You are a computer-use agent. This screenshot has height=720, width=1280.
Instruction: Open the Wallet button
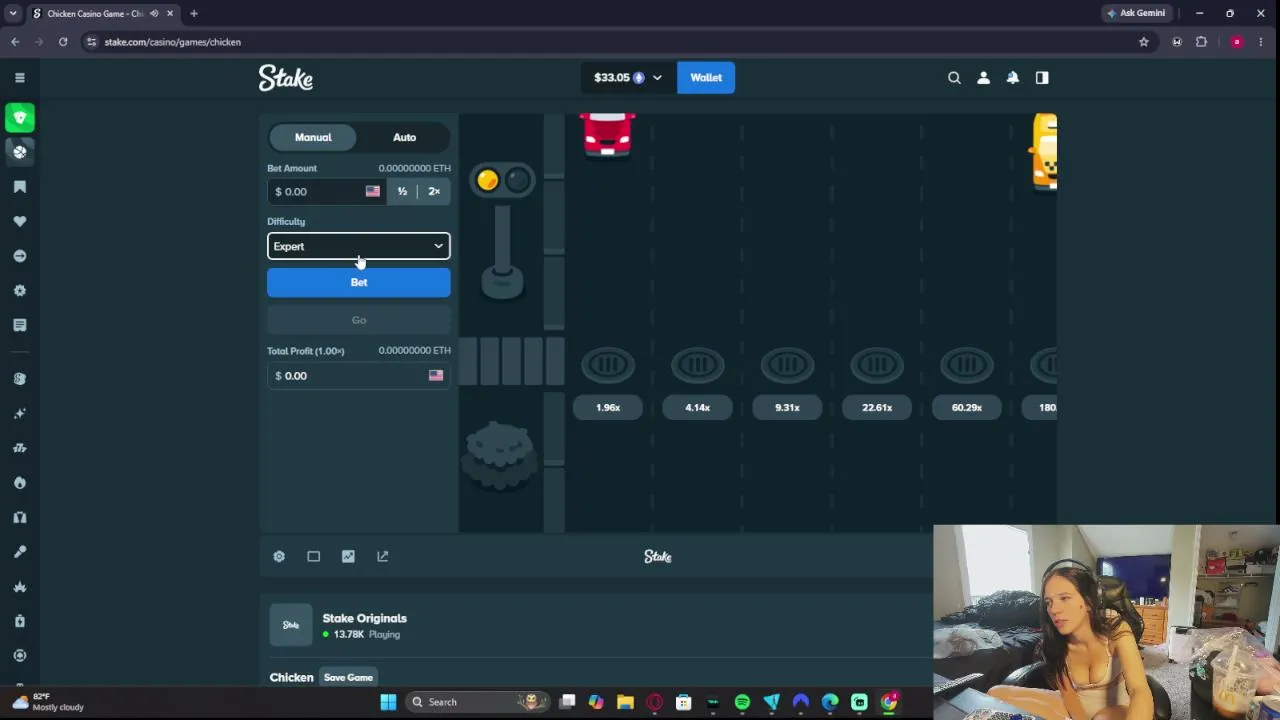tap(706, 77)
